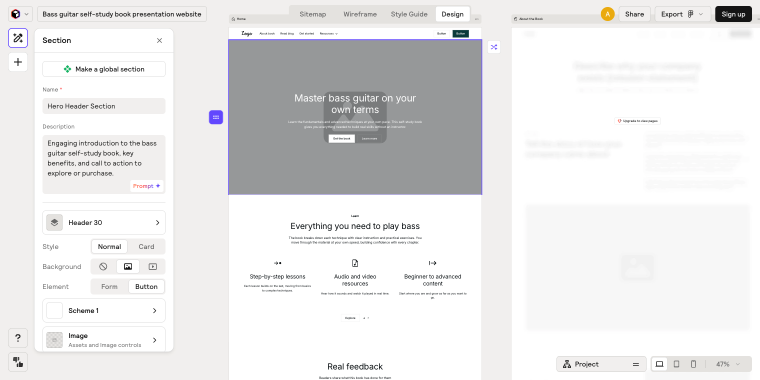This screenshot has width=760, height=380.
Task: Switch to the Wireframe tab
Action: click(360, 14)
